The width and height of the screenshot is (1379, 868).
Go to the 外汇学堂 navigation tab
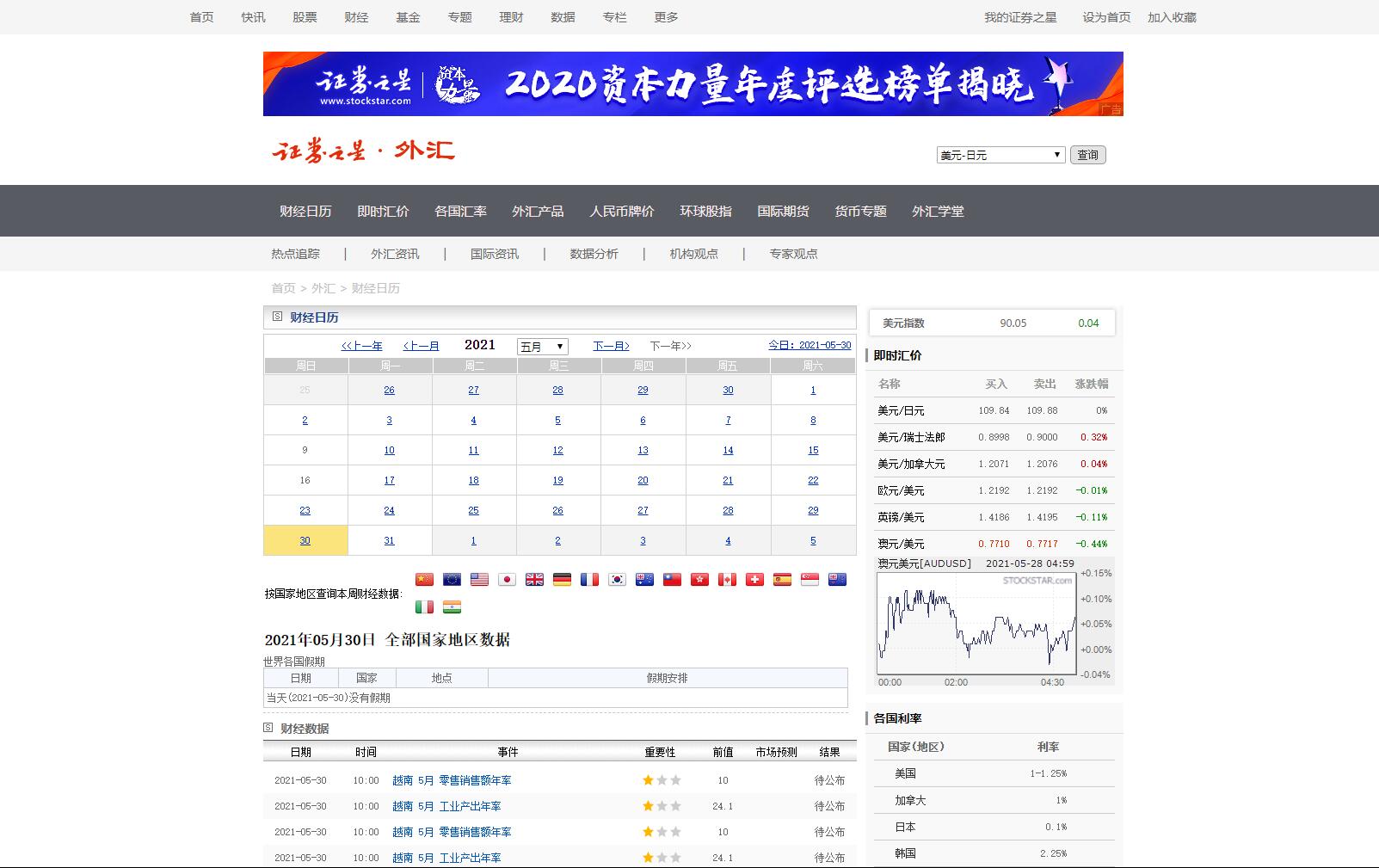938,212
